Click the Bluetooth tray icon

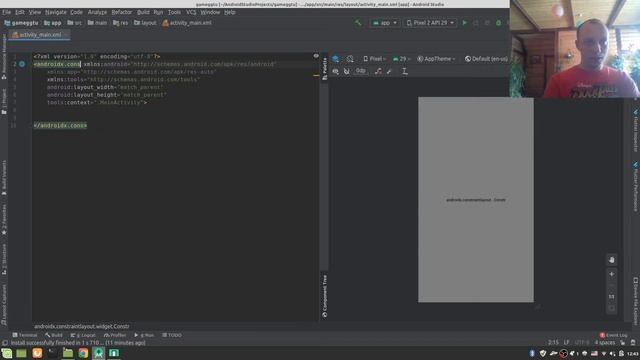point(532,353)
